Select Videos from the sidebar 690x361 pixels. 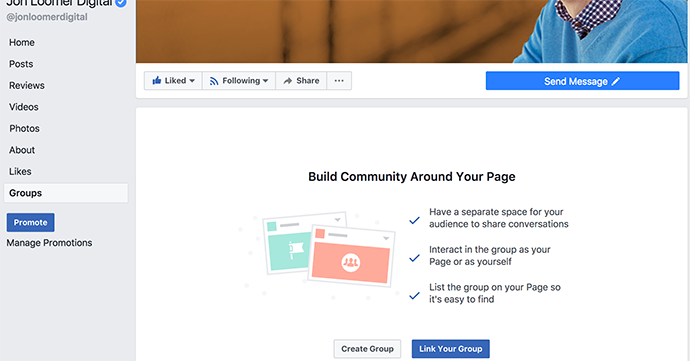pos(24,107)
